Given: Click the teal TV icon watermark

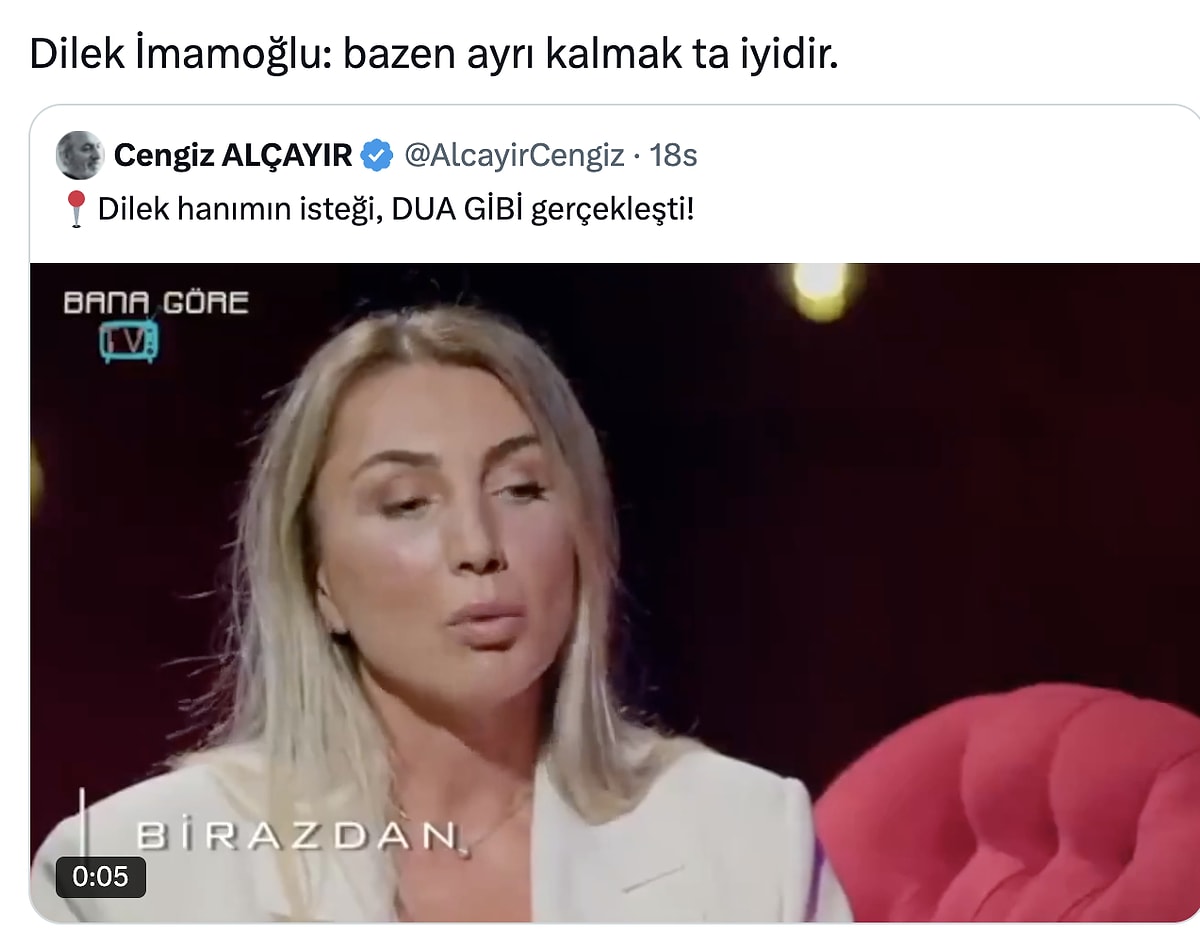Looking at the screenshot, I should point(128,340).
